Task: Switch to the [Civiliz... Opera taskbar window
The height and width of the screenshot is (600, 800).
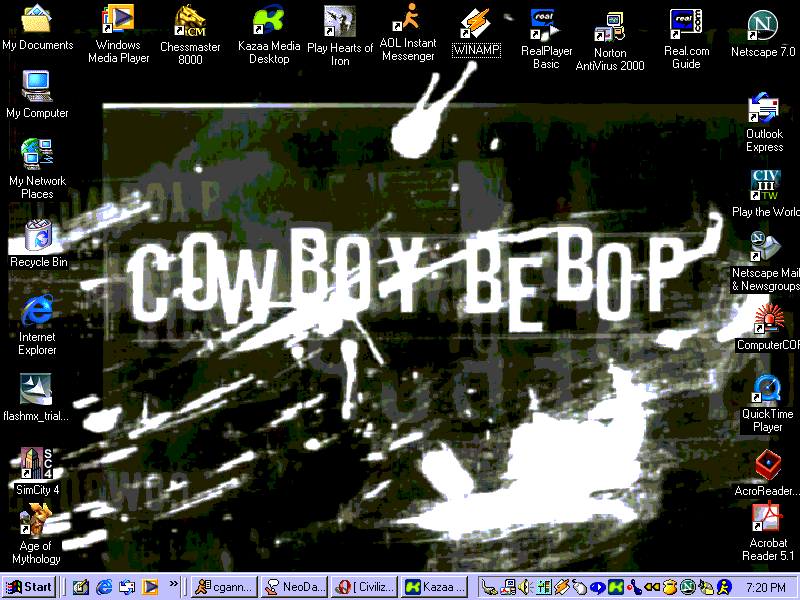Action: click(364, 587)
